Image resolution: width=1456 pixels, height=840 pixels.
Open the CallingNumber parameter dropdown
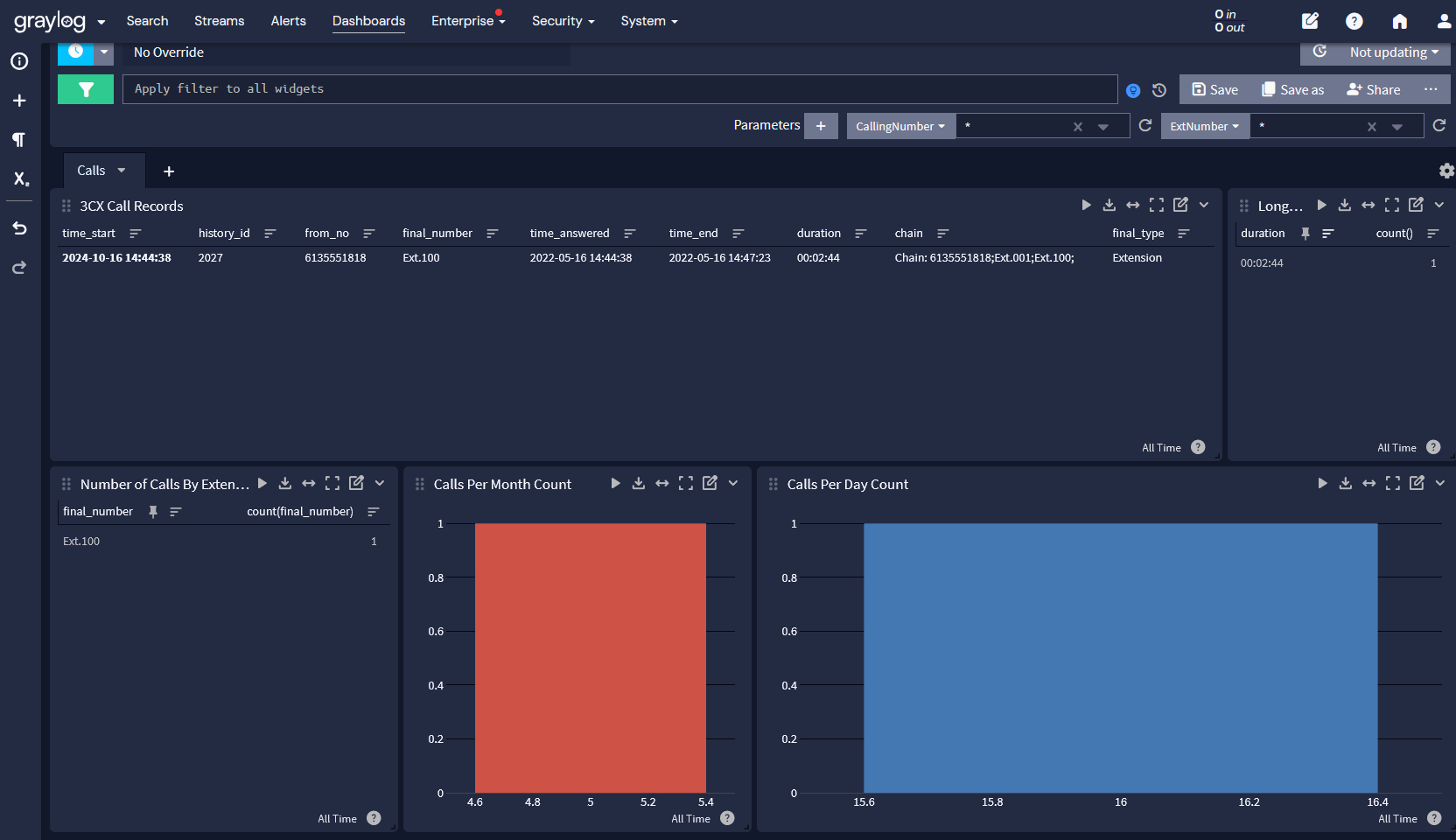899,126
